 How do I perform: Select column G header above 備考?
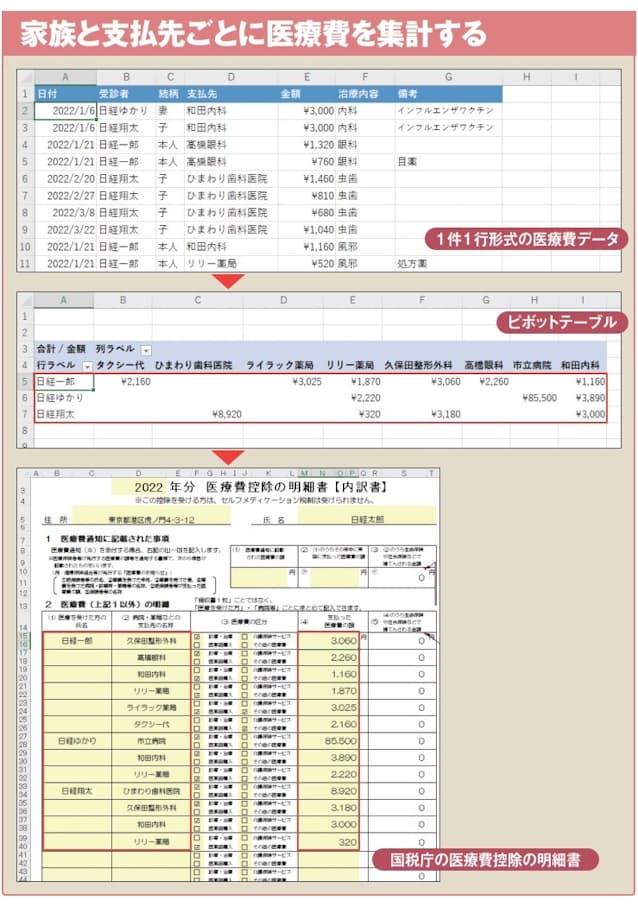447,77
